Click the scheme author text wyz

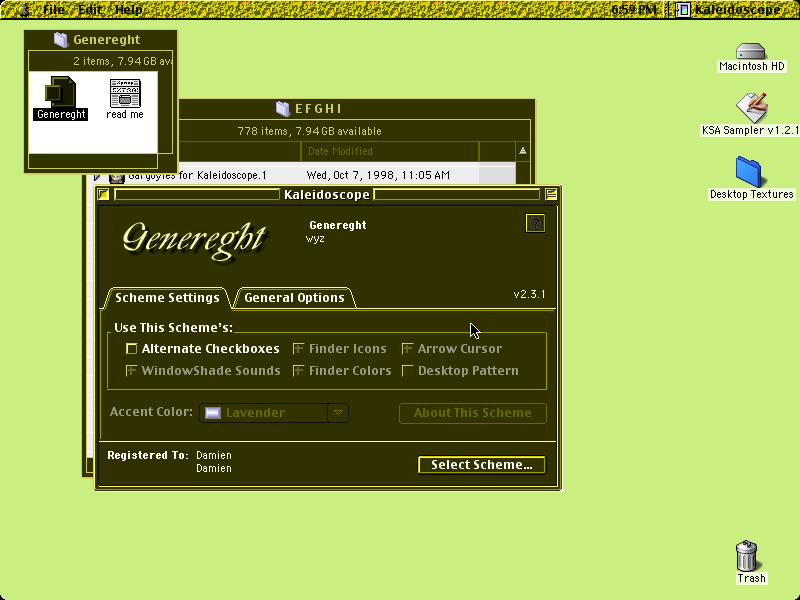point(315,239)
